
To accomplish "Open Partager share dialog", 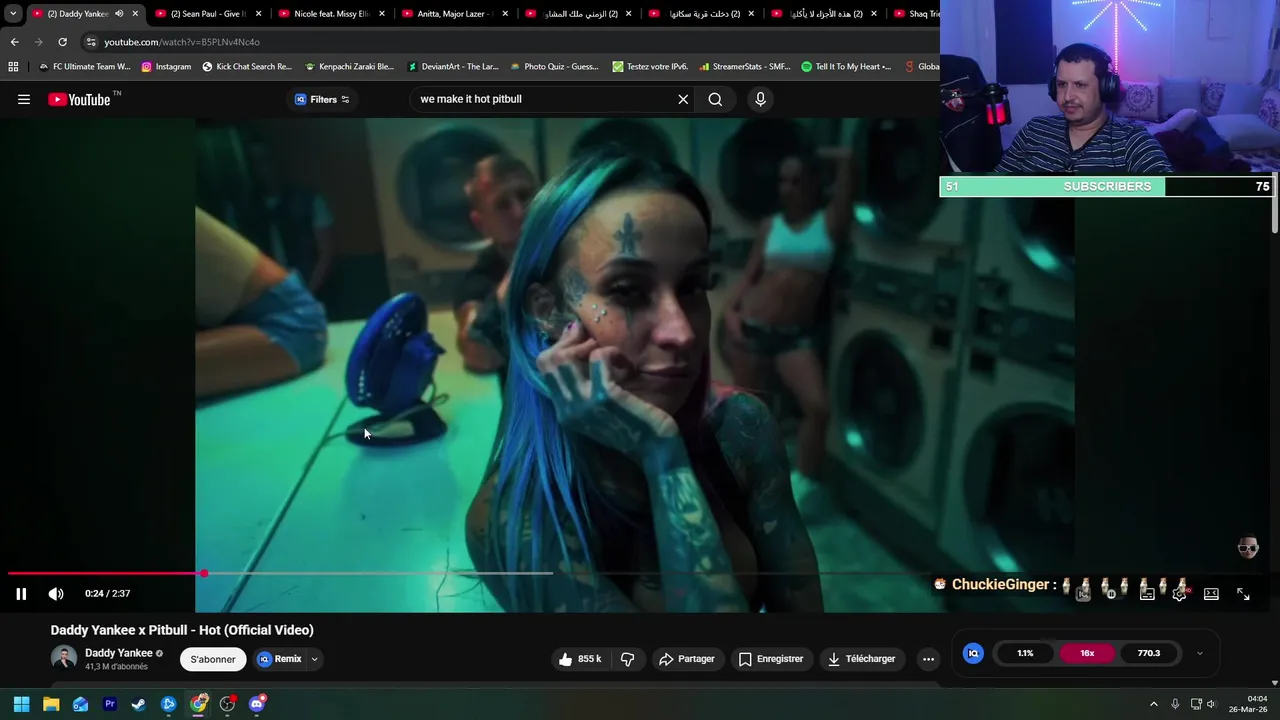I will (686, 659).
